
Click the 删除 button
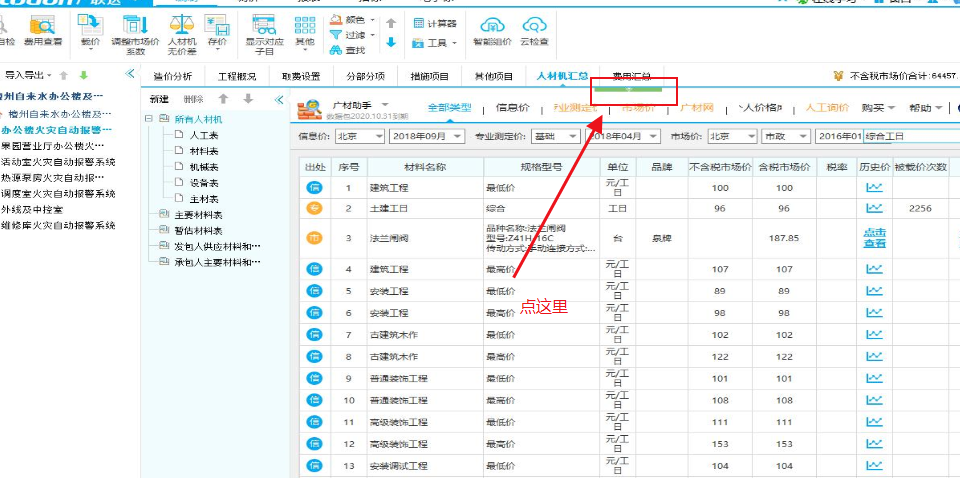[193, 99]
